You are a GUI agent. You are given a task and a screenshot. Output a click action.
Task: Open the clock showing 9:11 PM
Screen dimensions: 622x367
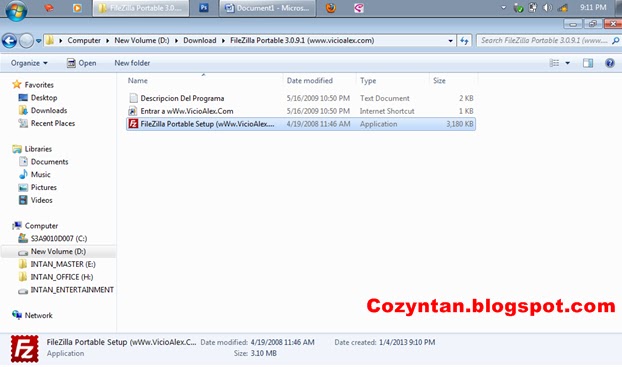[x=593, y=8]
